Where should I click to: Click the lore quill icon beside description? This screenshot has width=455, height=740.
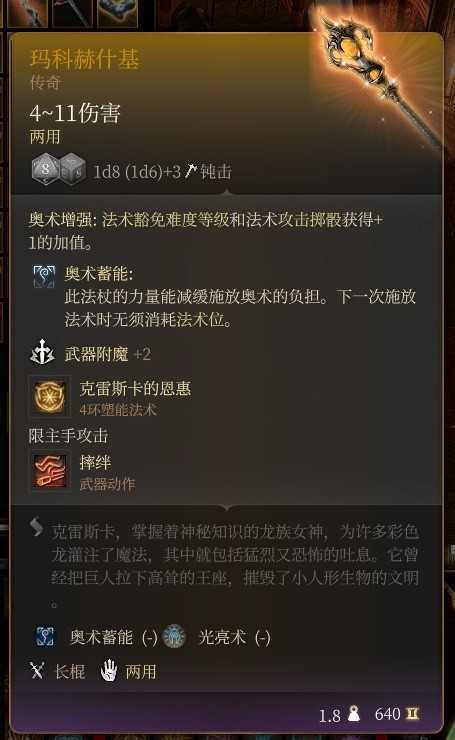pos(36,527)
